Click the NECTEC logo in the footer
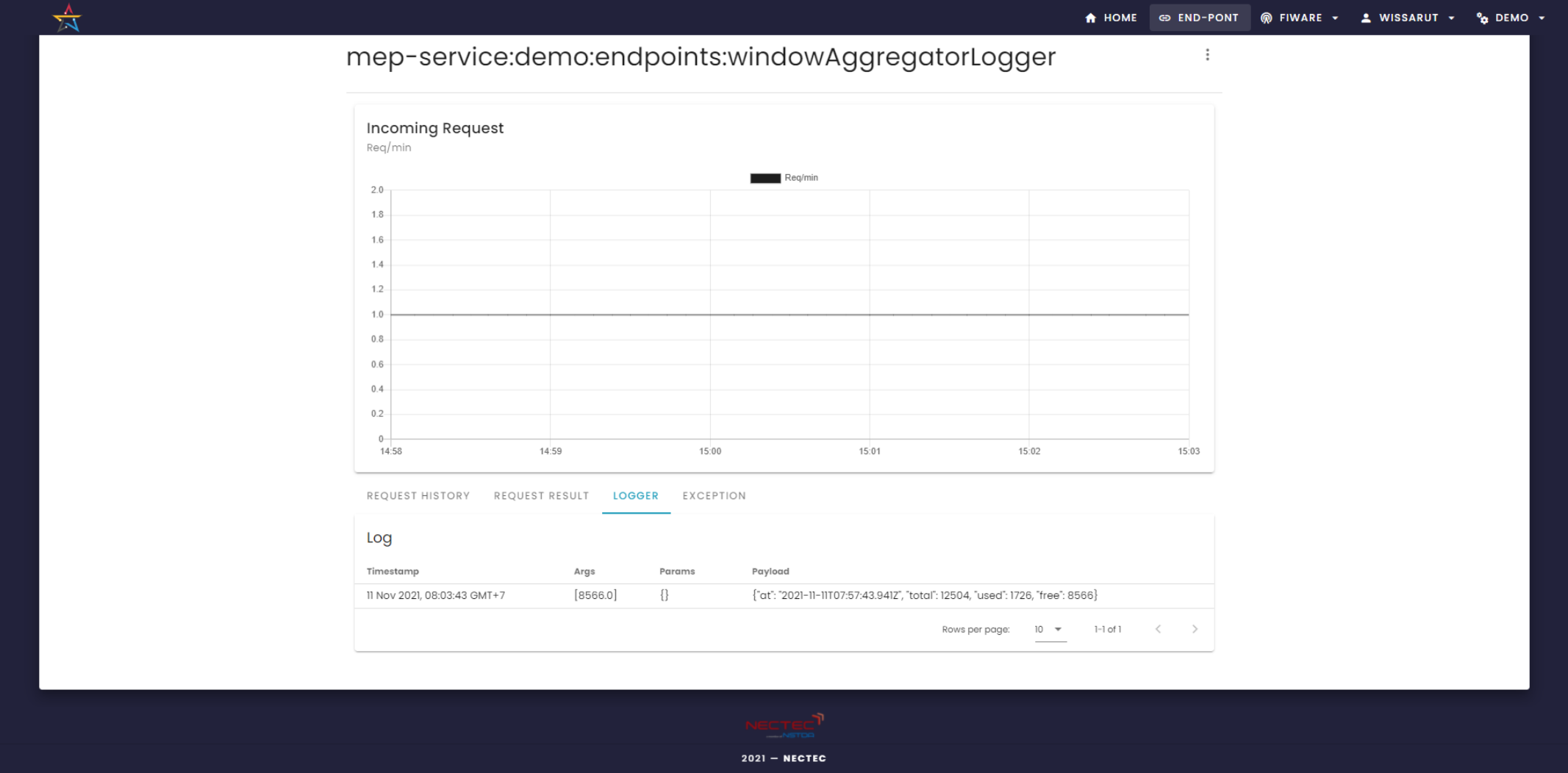This screenshot has height=773, width=1568. coord(784,726)
